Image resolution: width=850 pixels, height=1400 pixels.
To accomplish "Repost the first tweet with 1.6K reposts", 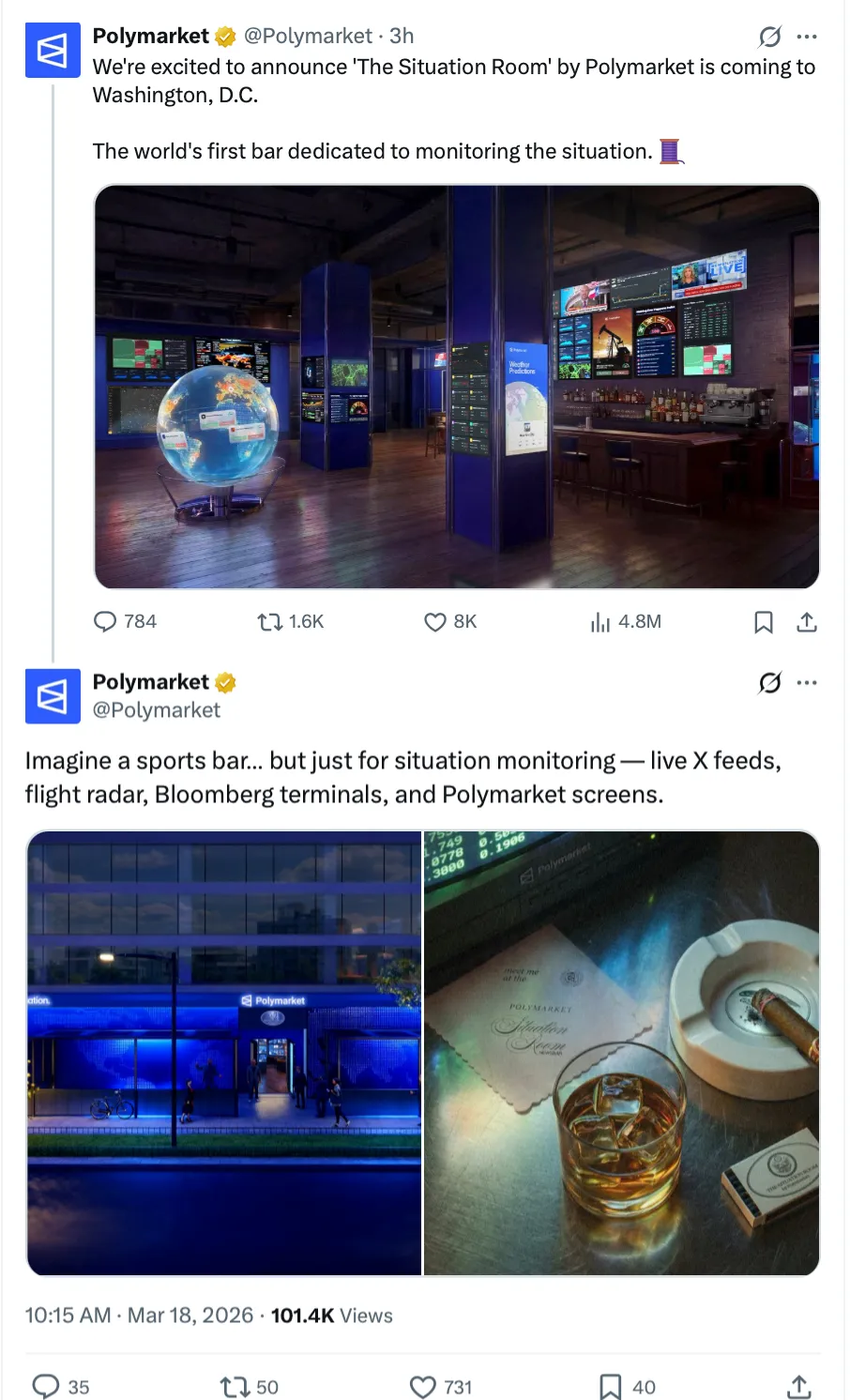I will (x=270, y=621).
